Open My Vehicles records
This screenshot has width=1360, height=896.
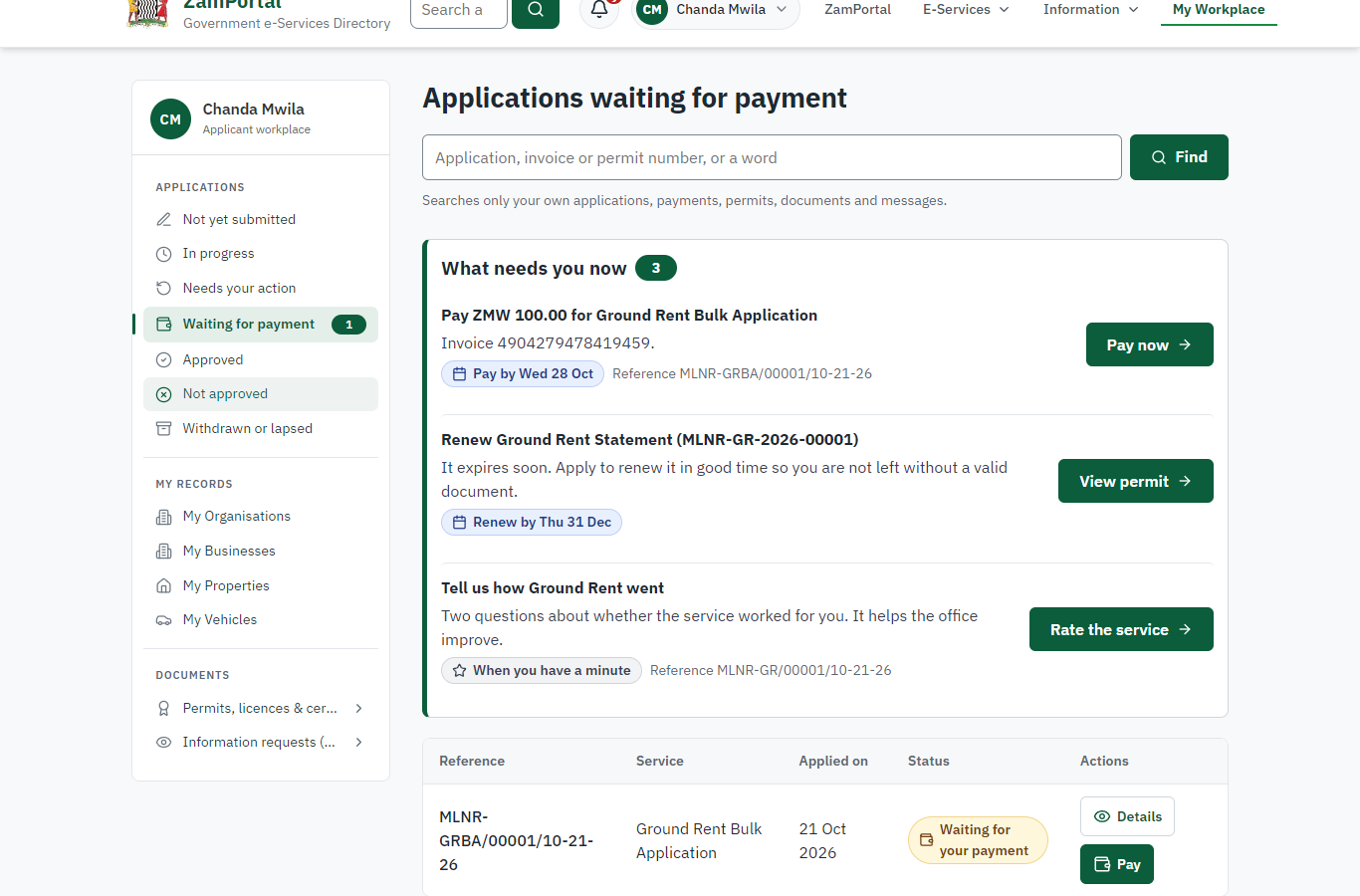261,620
